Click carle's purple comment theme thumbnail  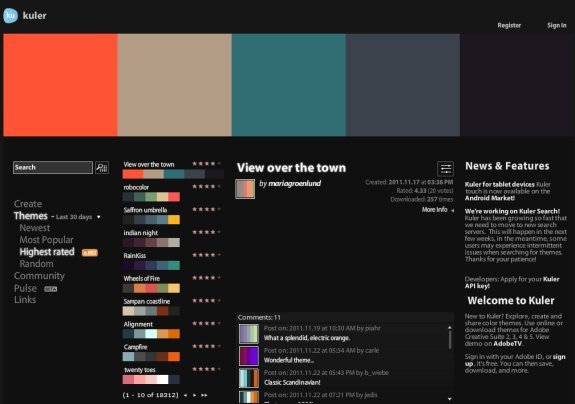pos(249,356)
